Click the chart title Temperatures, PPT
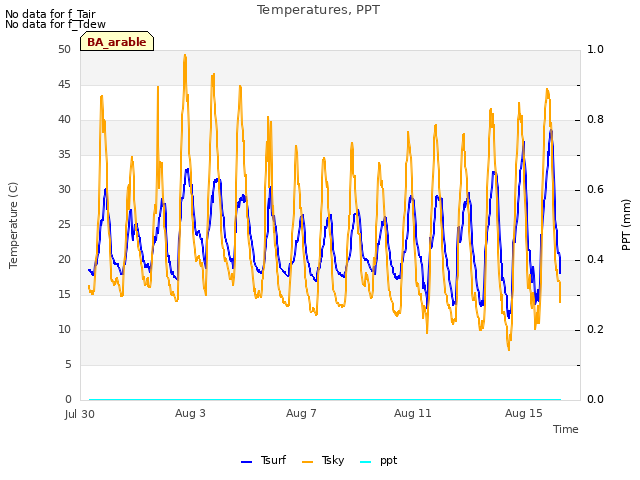 pyautogui.click(x=318, y=9)
